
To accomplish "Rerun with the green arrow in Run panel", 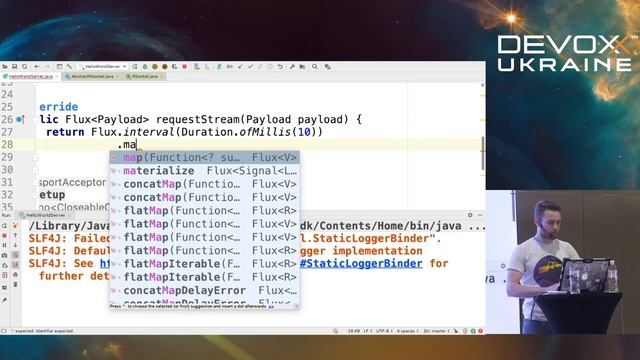I will (x=4, y=226).
